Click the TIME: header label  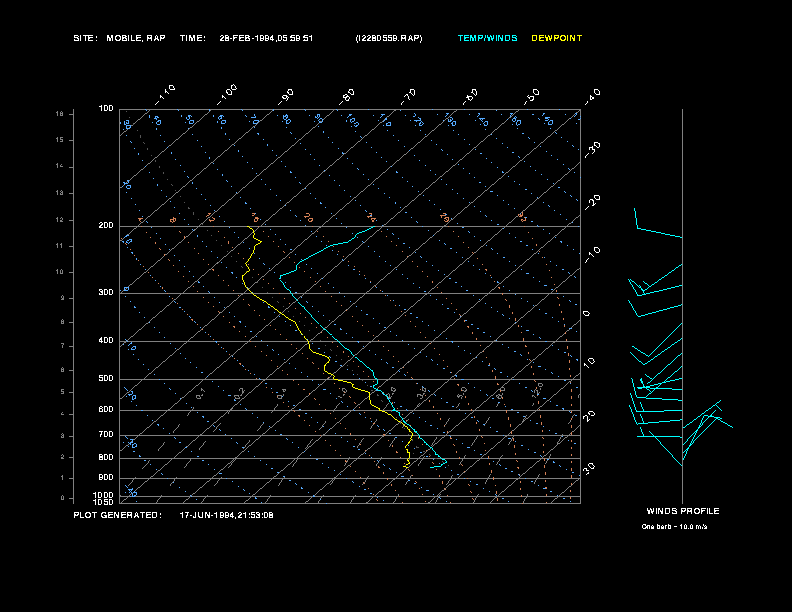[192, 38]
